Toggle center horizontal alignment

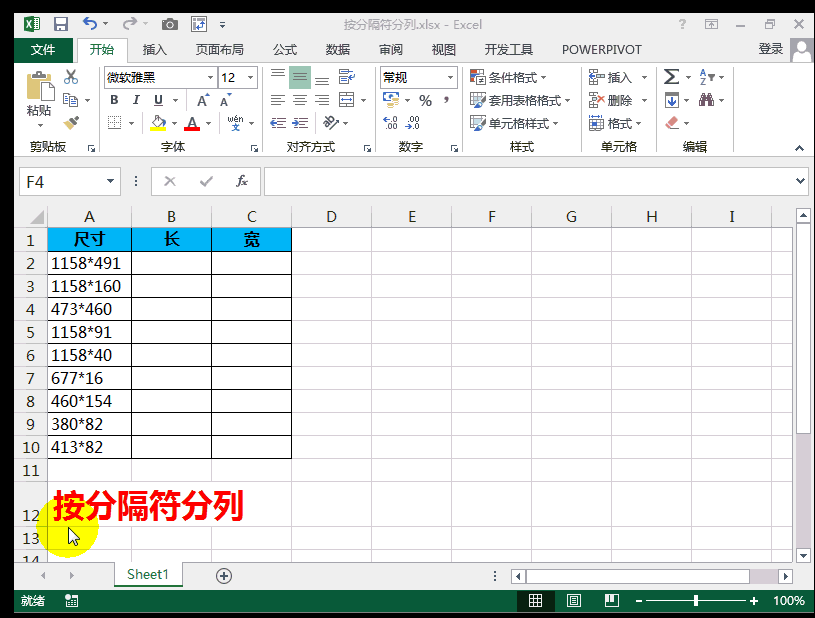tap(300, 100)
